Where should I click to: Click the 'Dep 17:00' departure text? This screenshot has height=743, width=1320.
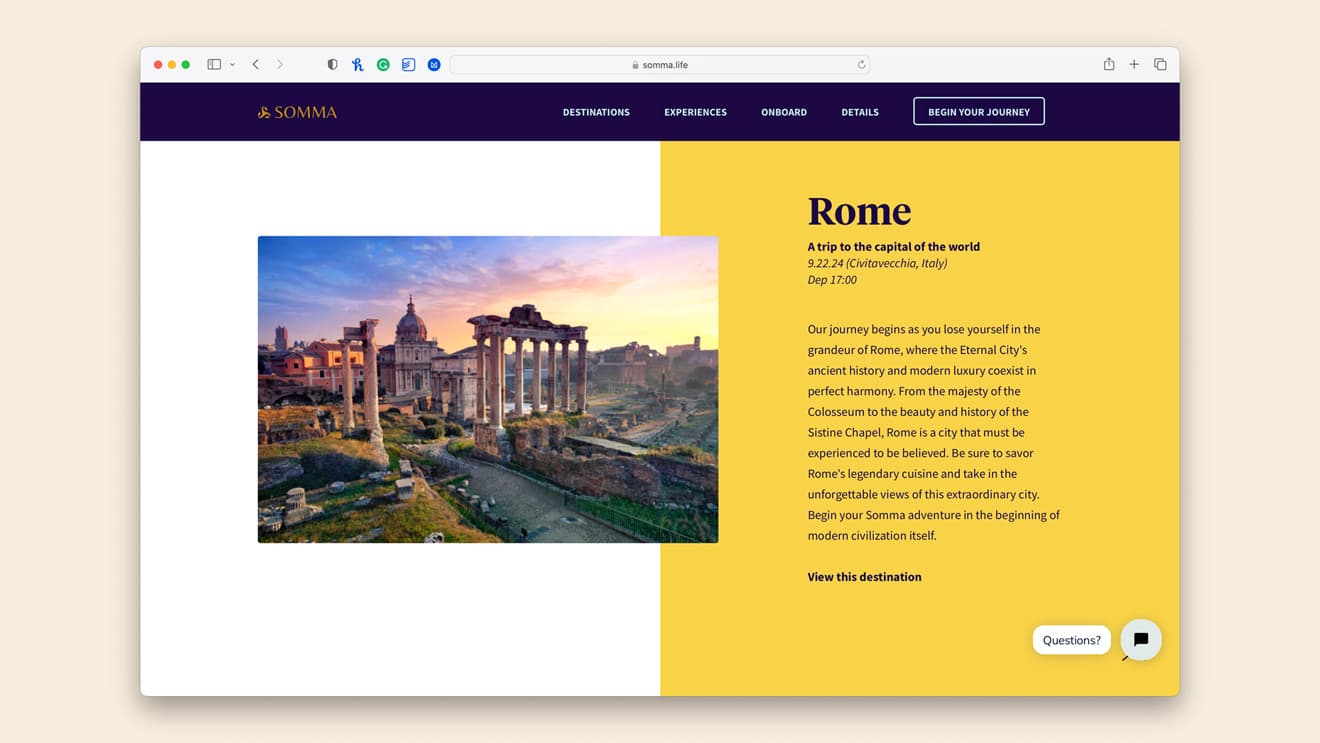click(x=832, y=280)
